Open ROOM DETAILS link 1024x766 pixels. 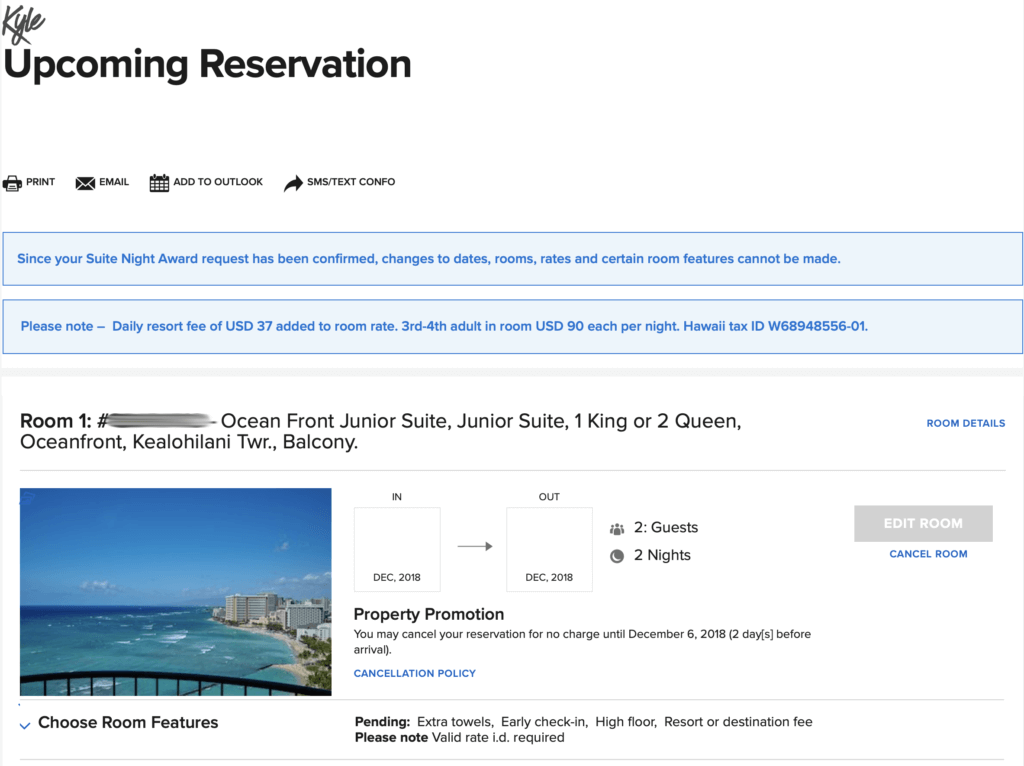tap(965, 423)
